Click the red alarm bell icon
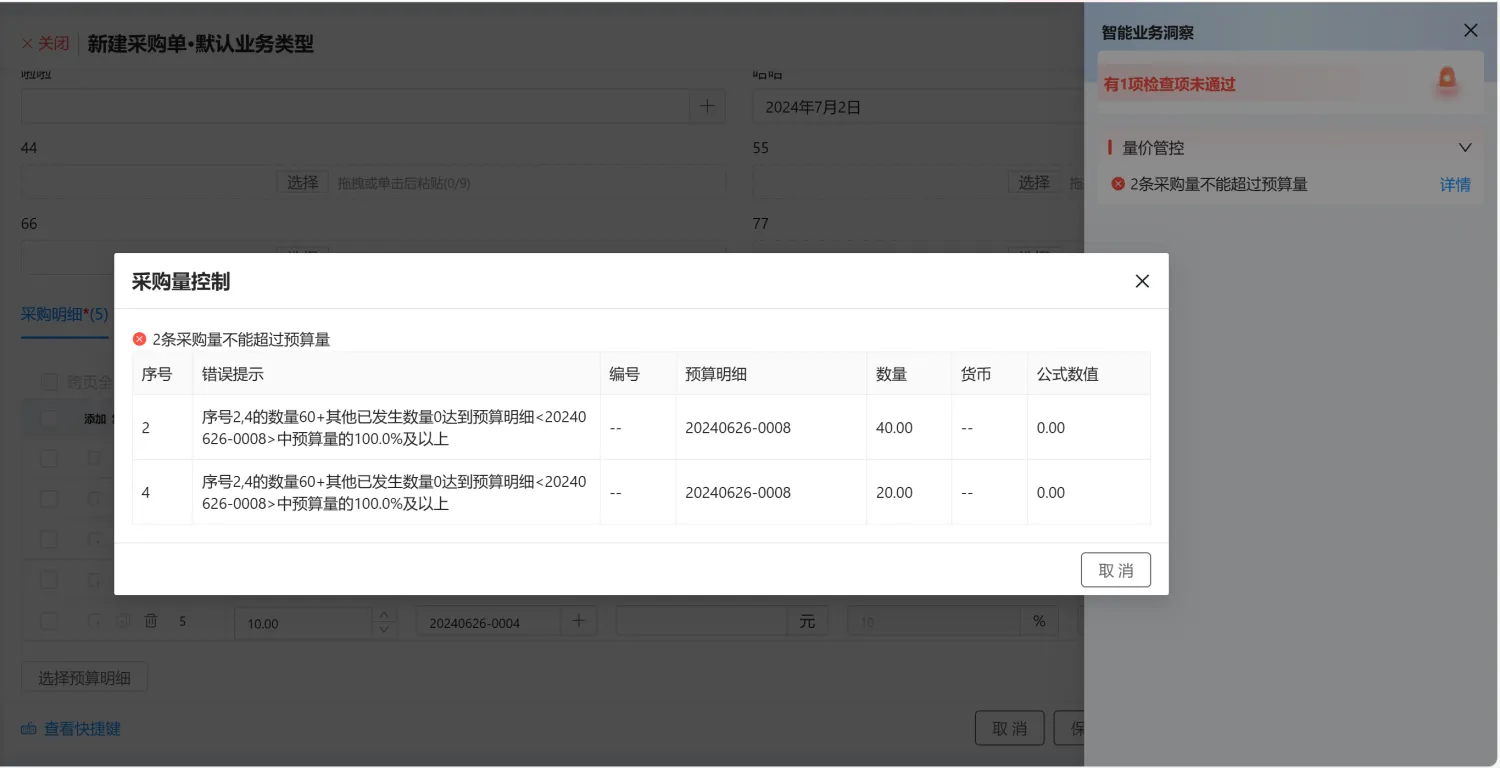Viewport: 1500px width, 768px height. (x=1446, y=80)
